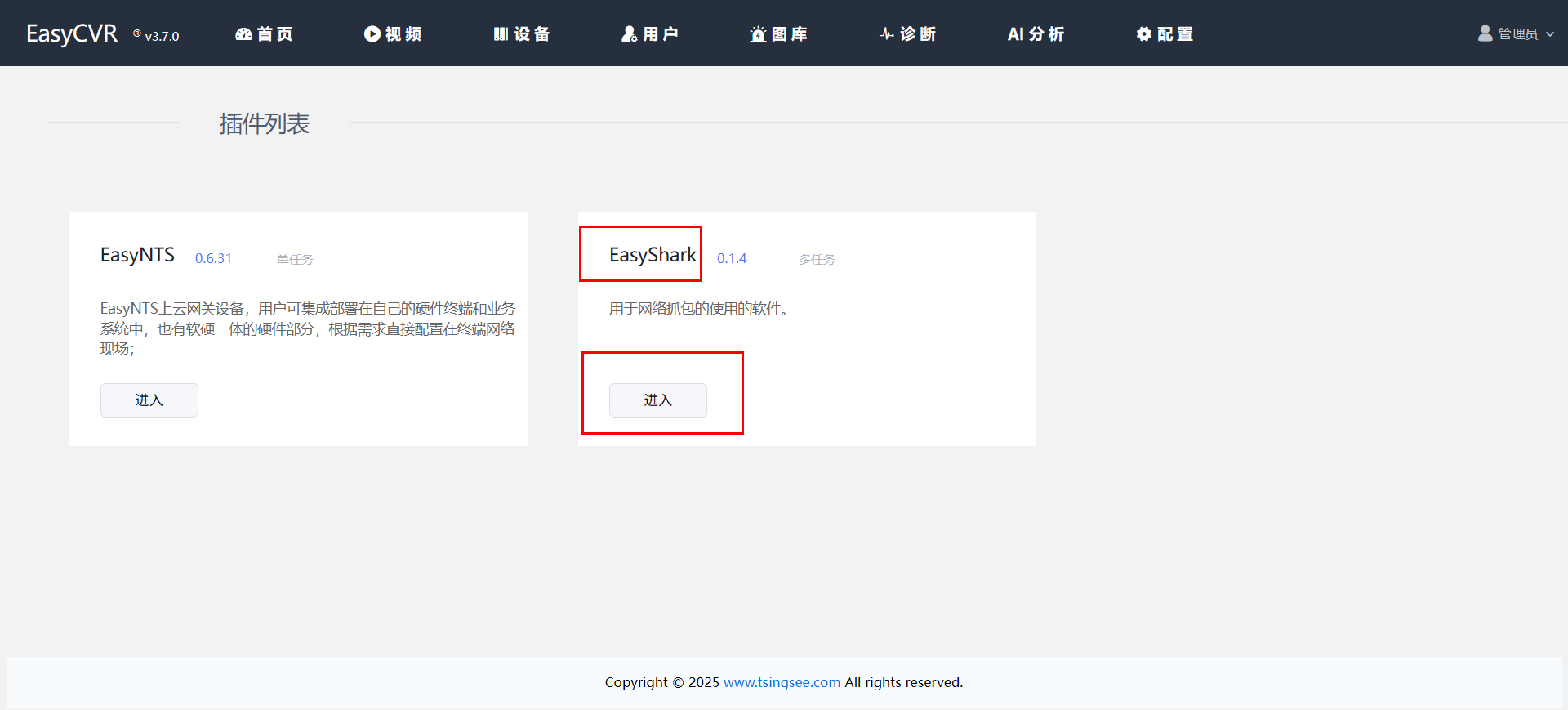This screenshot has height=710, width=1568.
Task: Click the v3.7.0 version label
Action: (162, 36)
